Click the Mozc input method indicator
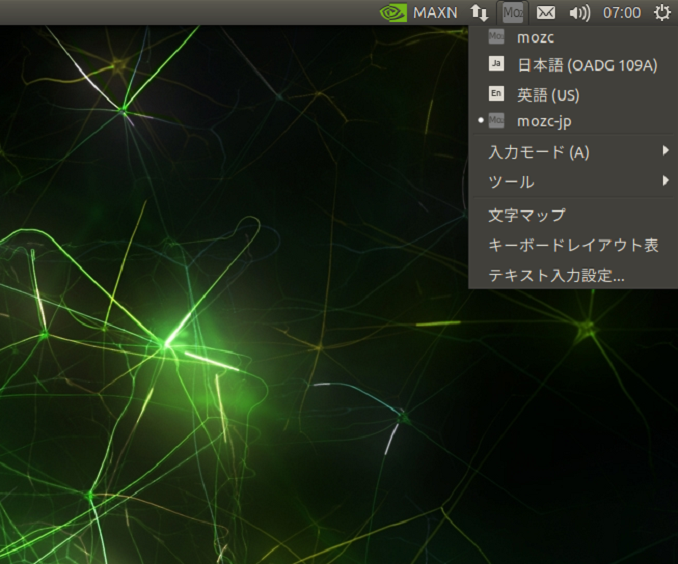 [x=512, y=13]
